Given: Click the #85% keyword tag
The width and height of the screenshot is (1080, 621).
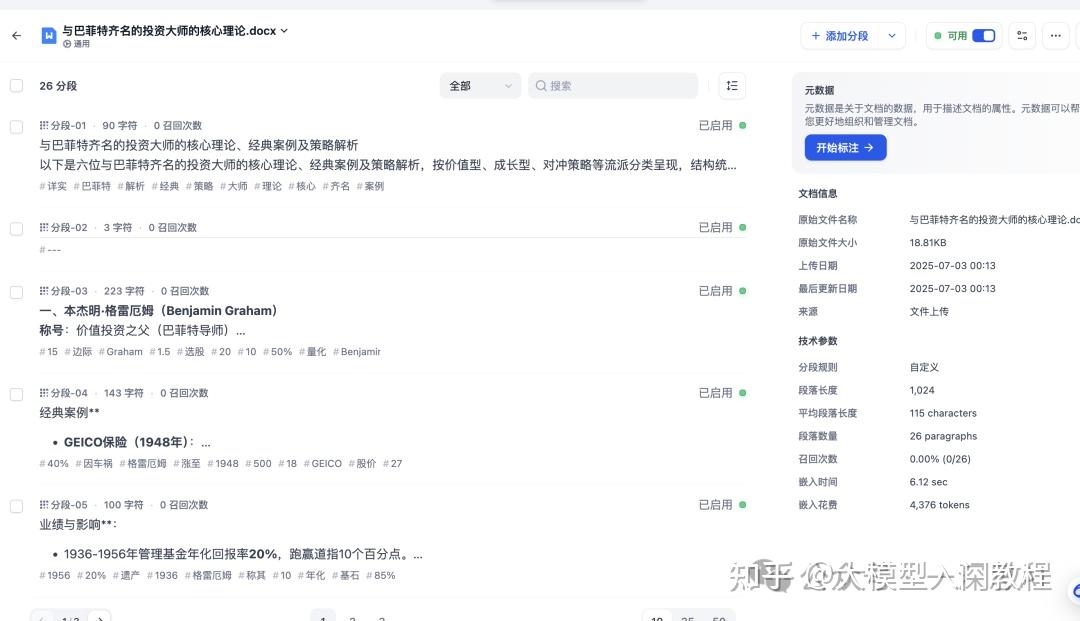Looking at the screenshot, I should pos(381,576).
